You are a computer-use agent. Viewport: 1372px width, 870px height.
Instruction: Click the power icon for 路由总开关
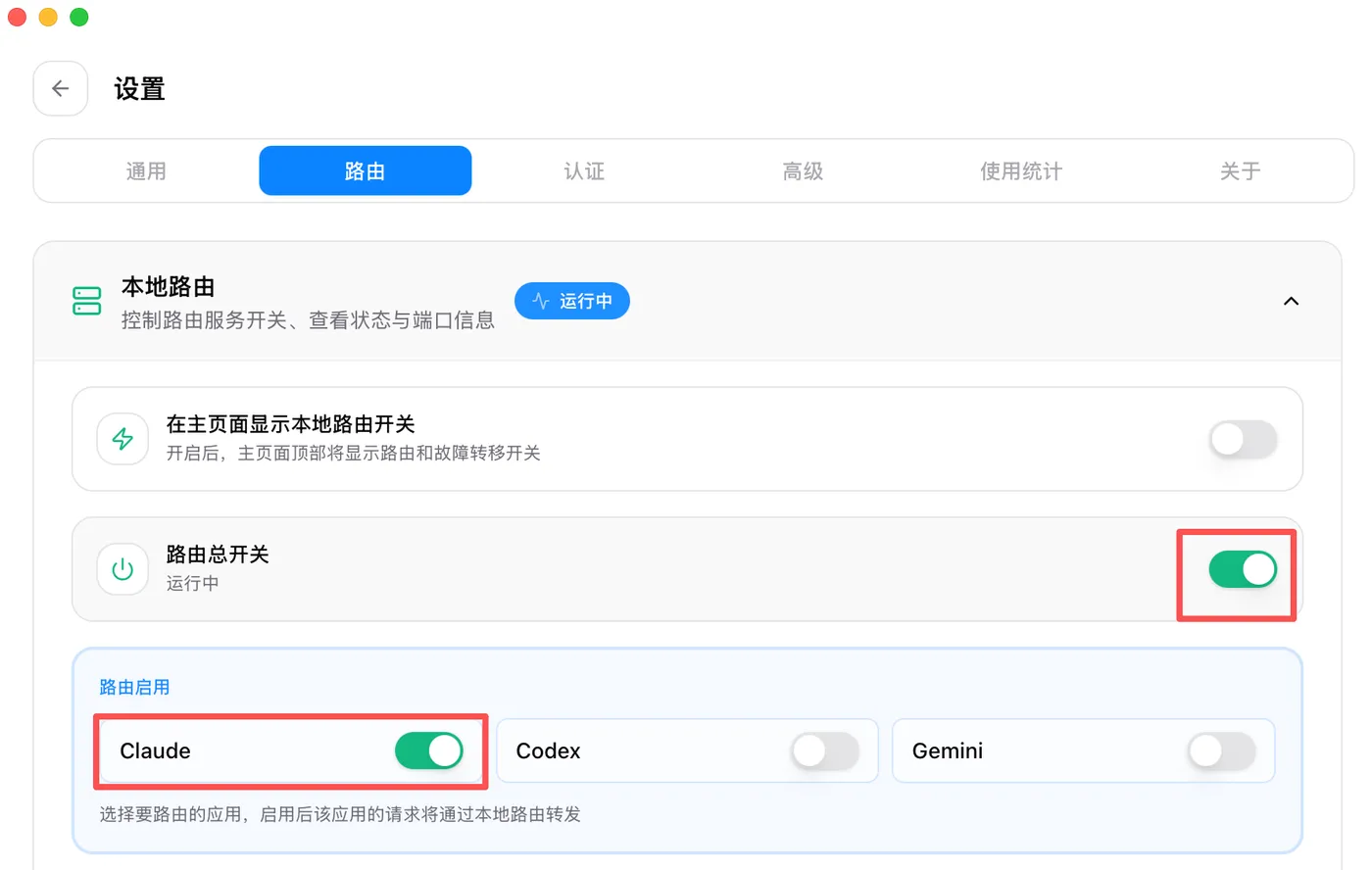[122, 569]
